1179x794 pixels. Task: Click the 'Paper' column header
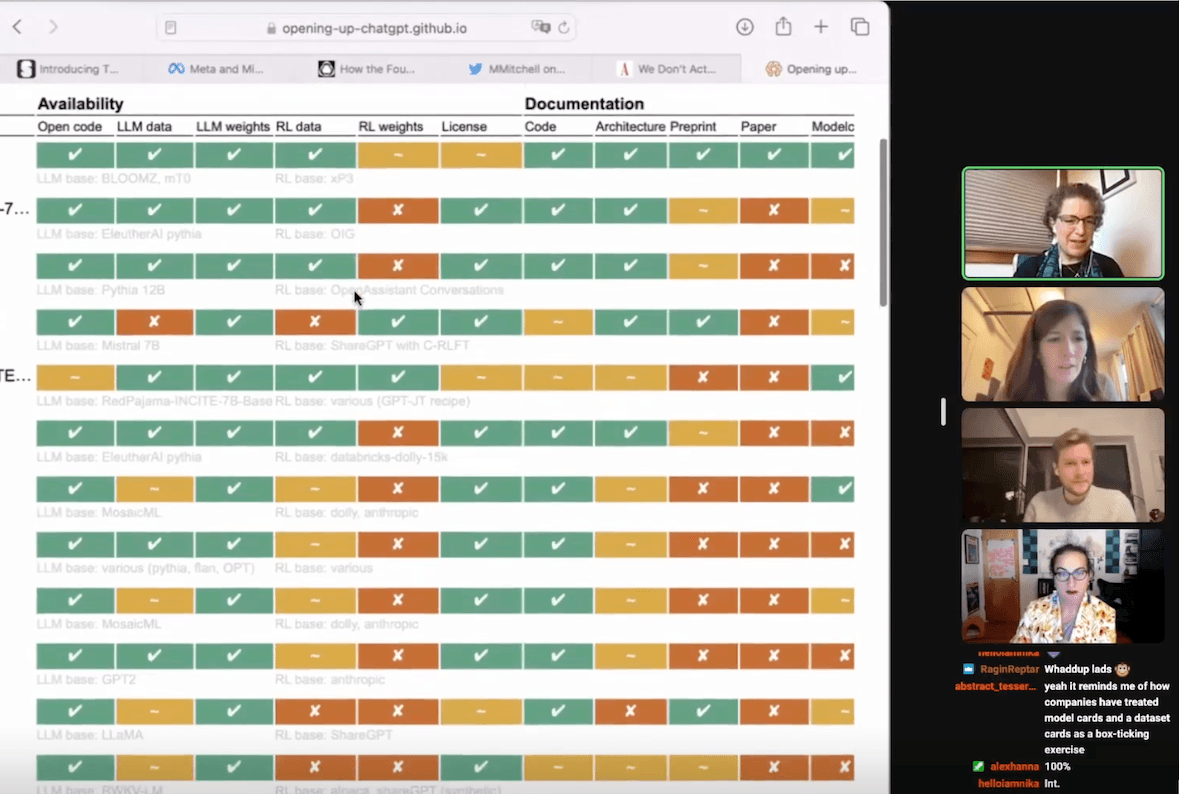coord(758,126)
